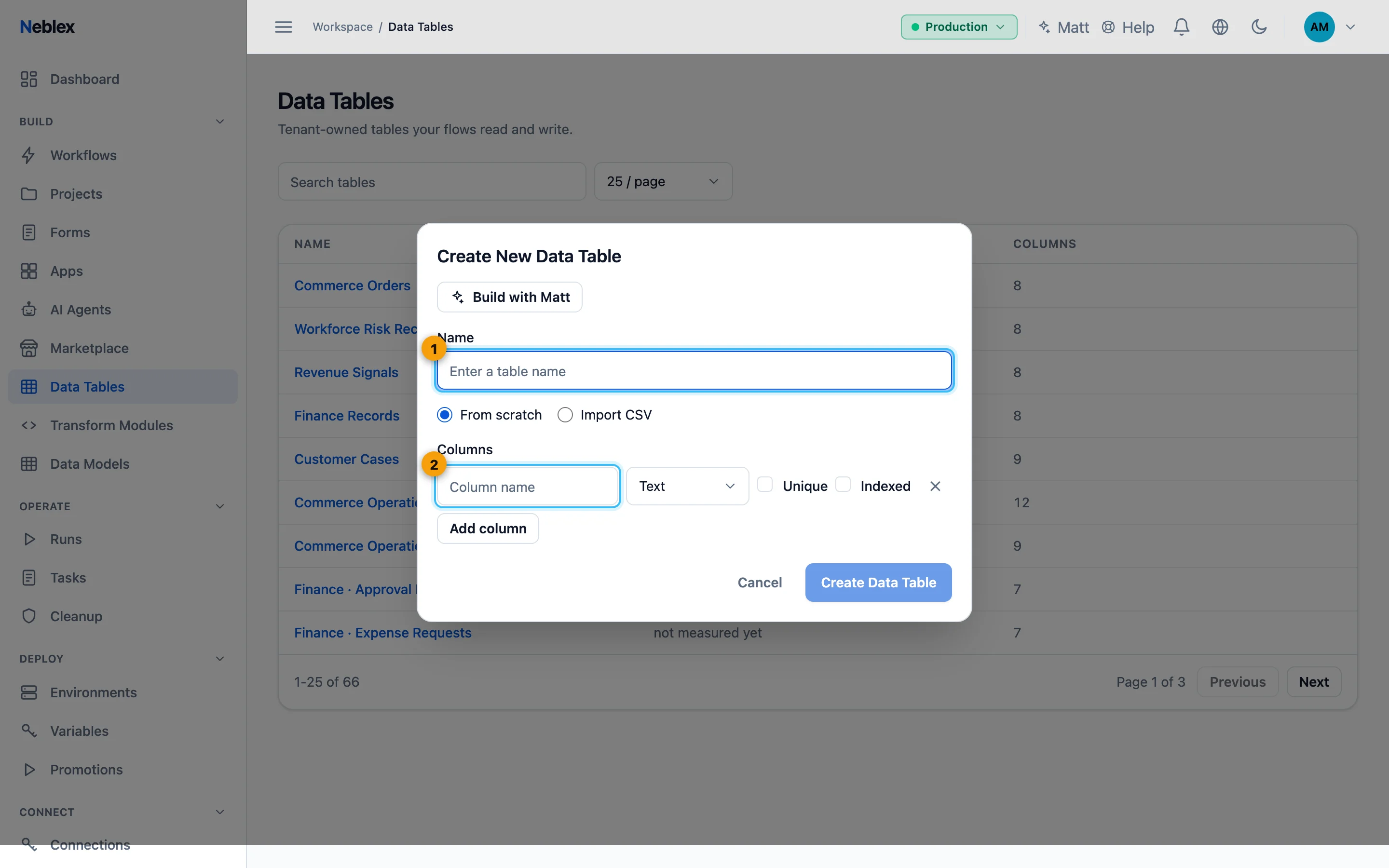Click the AM user avatar

(1319, 27)
